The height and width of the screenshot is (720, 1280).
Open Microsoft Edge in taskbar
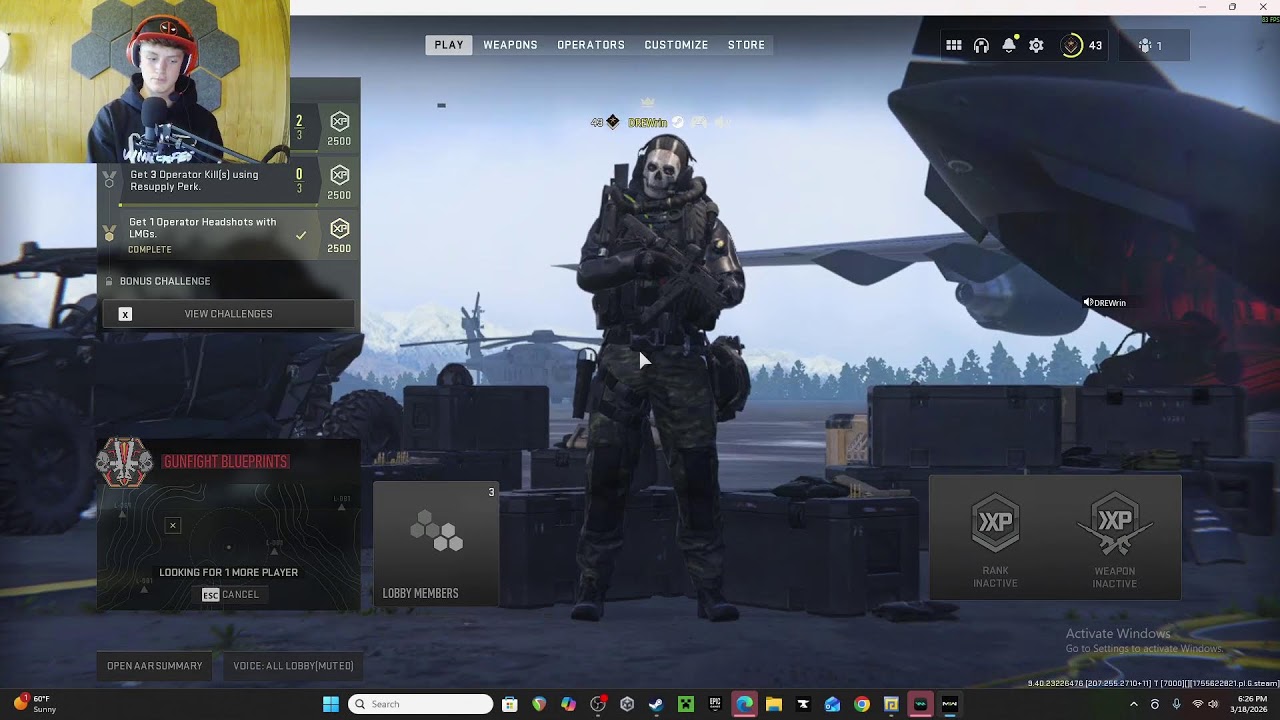tap(744, 704)
